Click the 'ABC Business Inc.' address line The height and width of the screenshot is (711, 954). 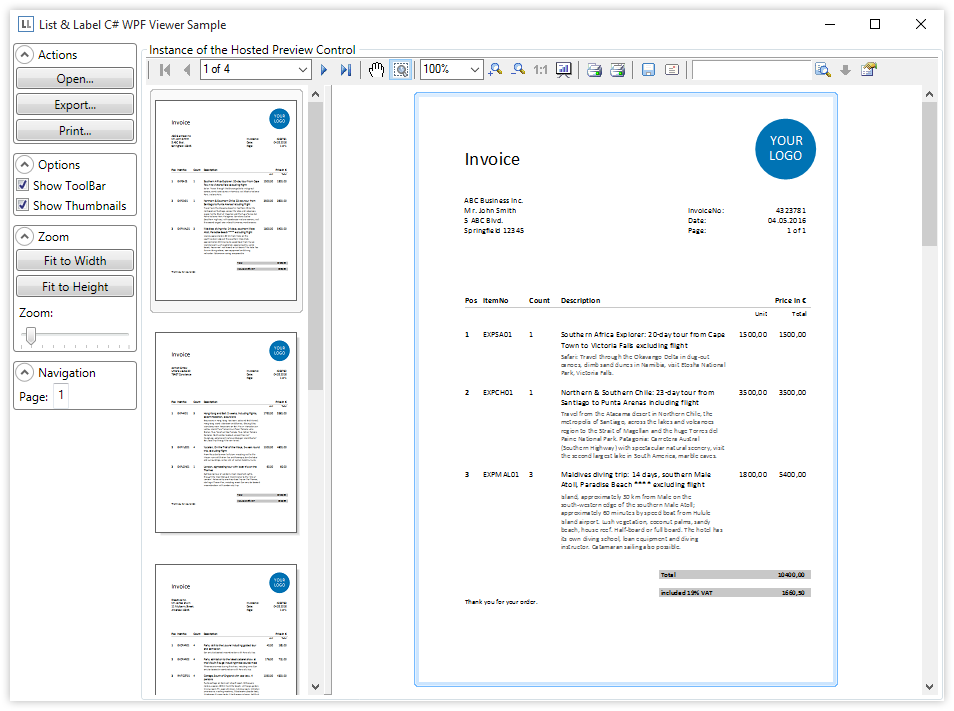pos(493,200)
